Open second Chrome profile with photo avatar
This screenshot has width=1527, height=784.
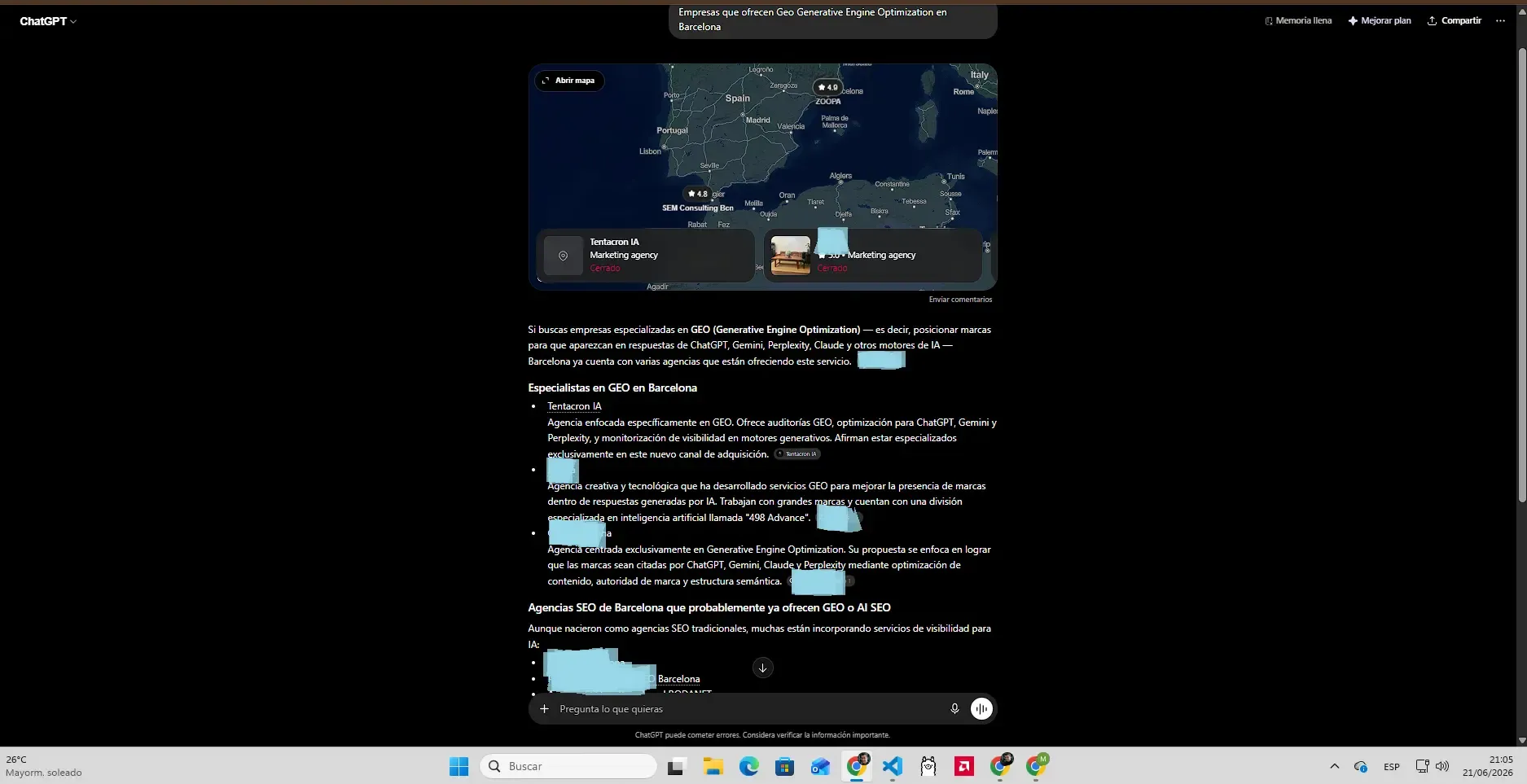pyautogui.click(x=1001, y=766)
